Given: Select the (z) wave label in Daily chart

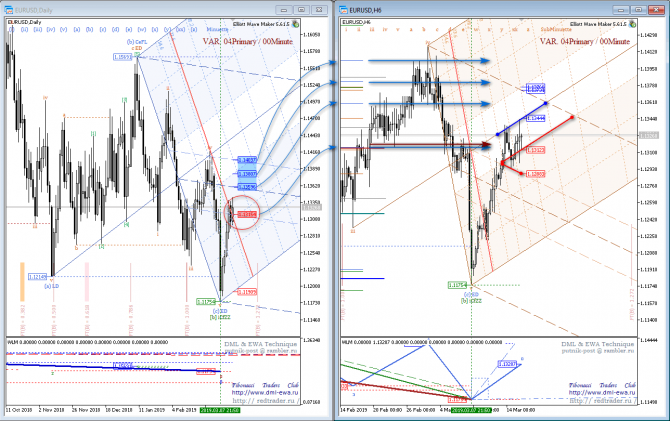Looking at the screenshot, I should tap(194, 29).
